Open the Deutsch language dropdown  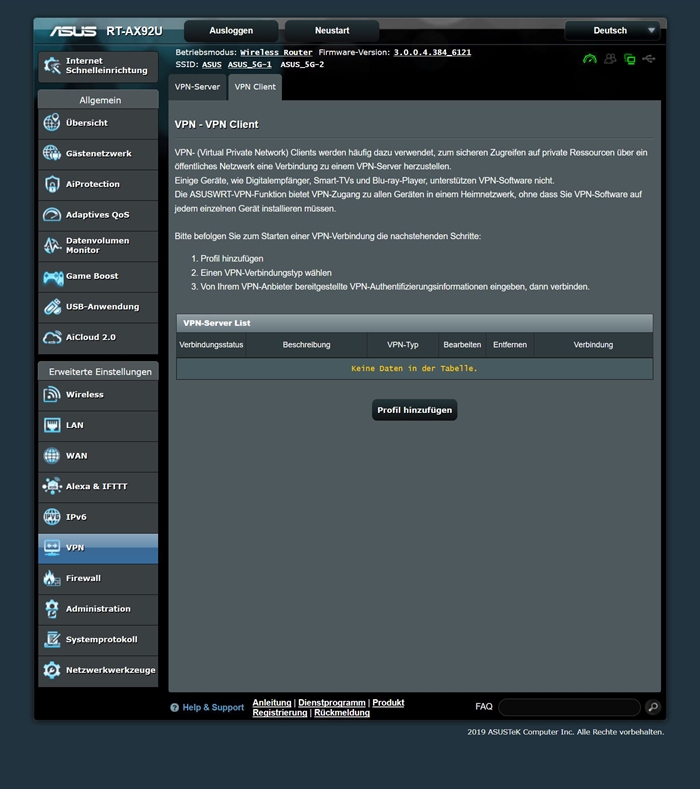[x=613, y=31]
